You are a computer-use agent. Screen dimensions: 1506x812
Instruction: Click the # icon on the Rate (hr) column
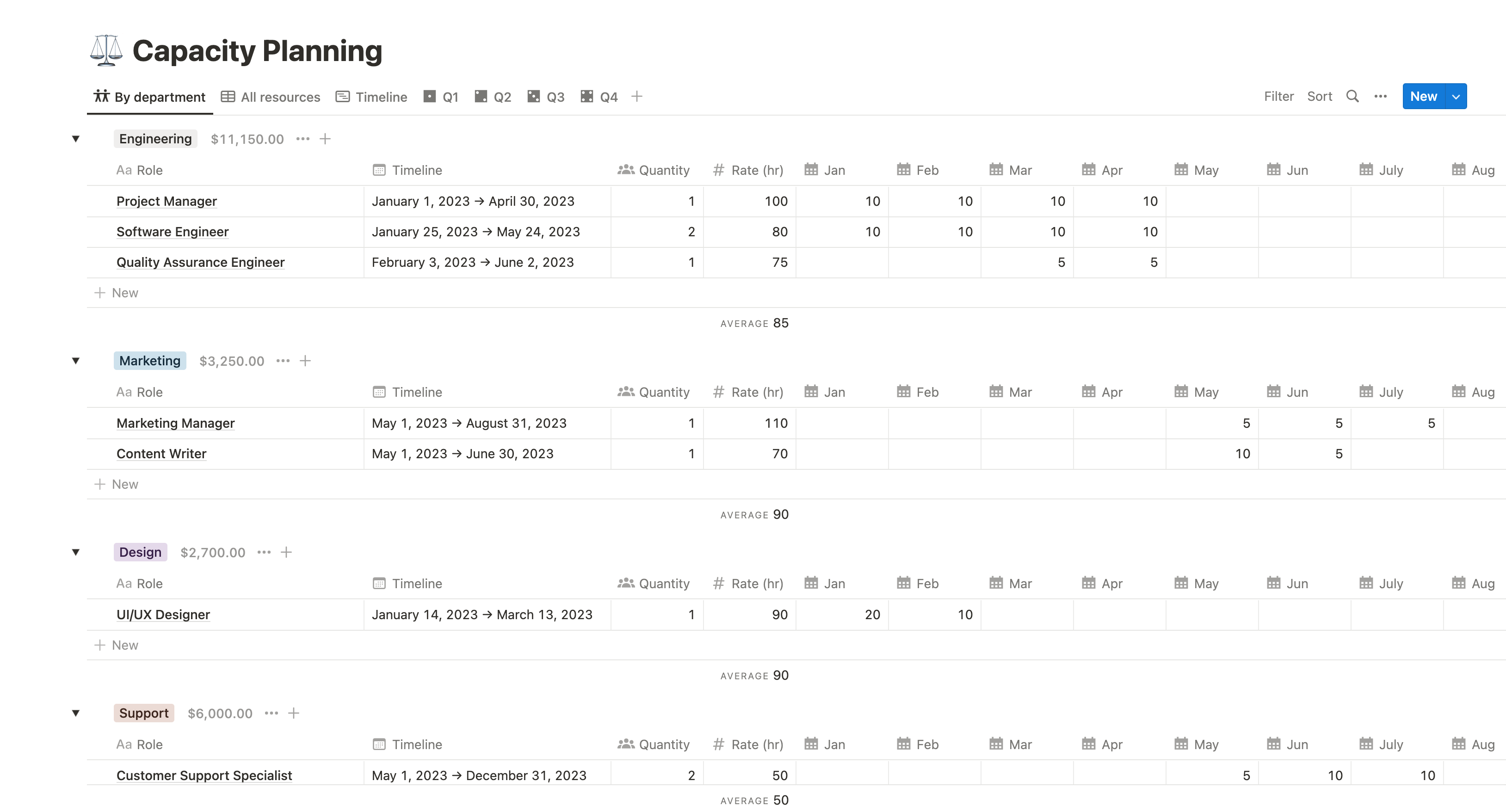718,170
